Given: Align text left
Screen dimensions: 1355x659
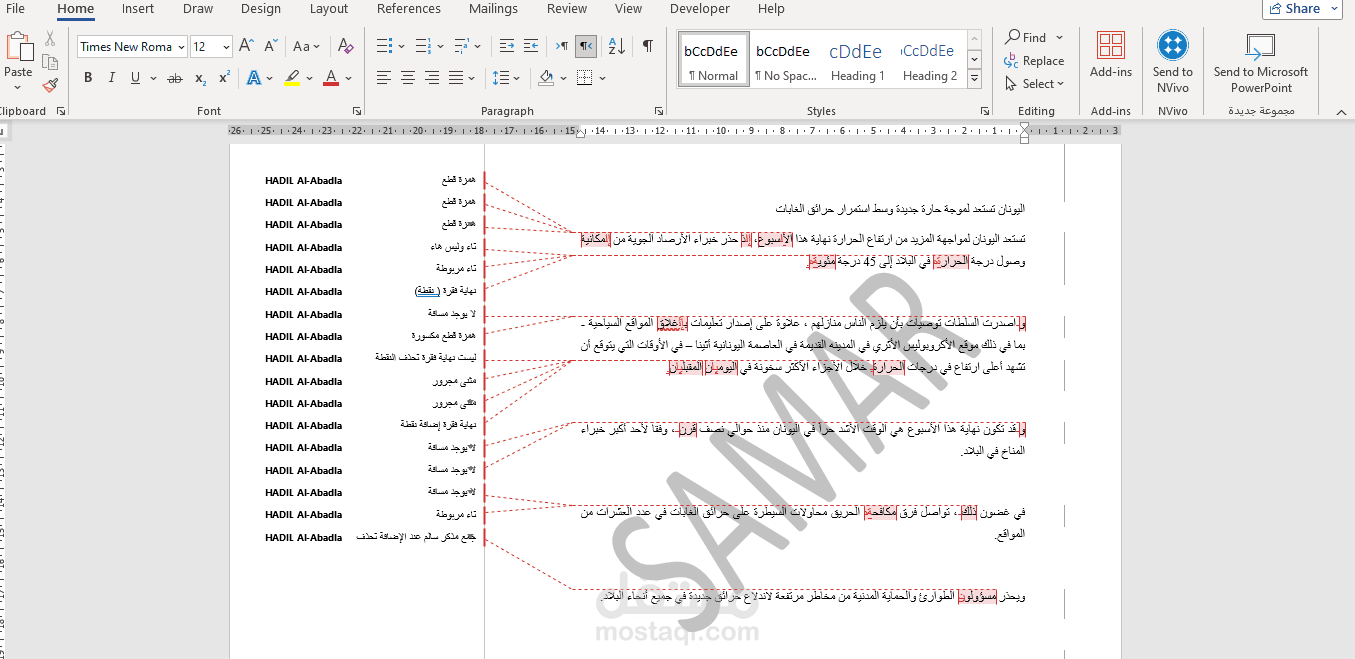Looking at the screenshot, I should point(384,78).
